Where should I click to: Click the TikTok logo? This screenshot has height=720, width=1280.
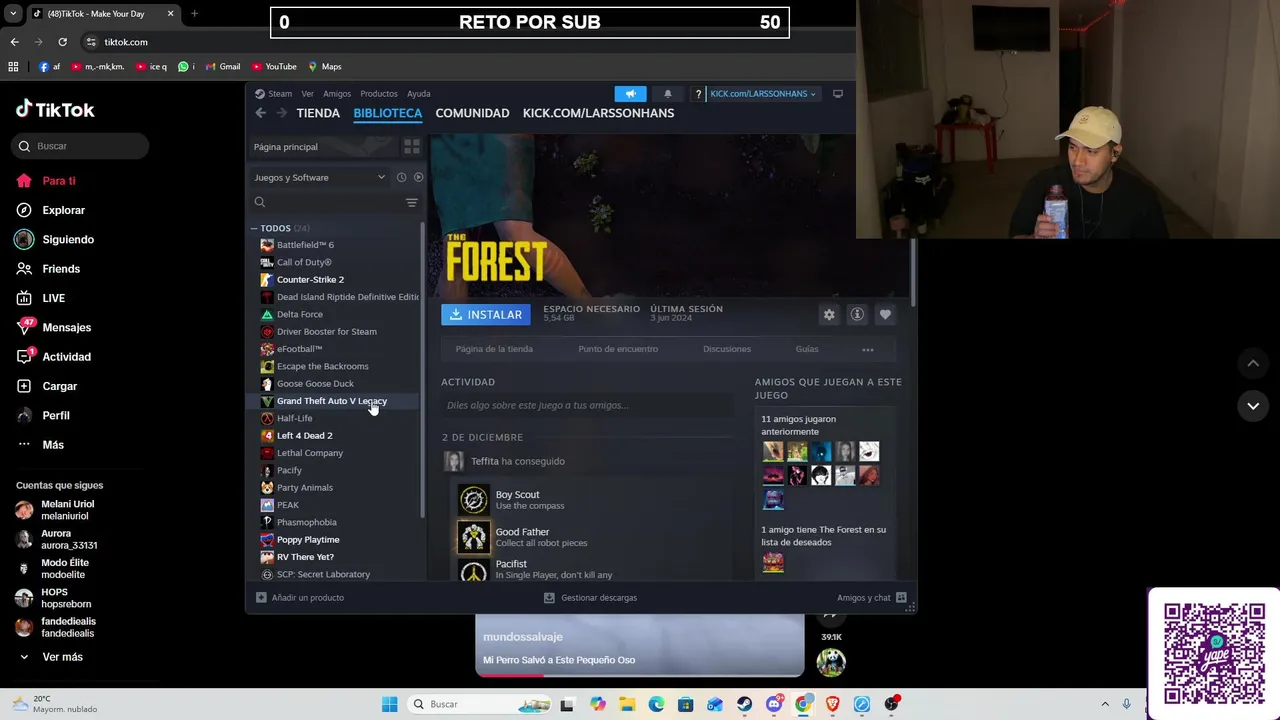[55, 109]
